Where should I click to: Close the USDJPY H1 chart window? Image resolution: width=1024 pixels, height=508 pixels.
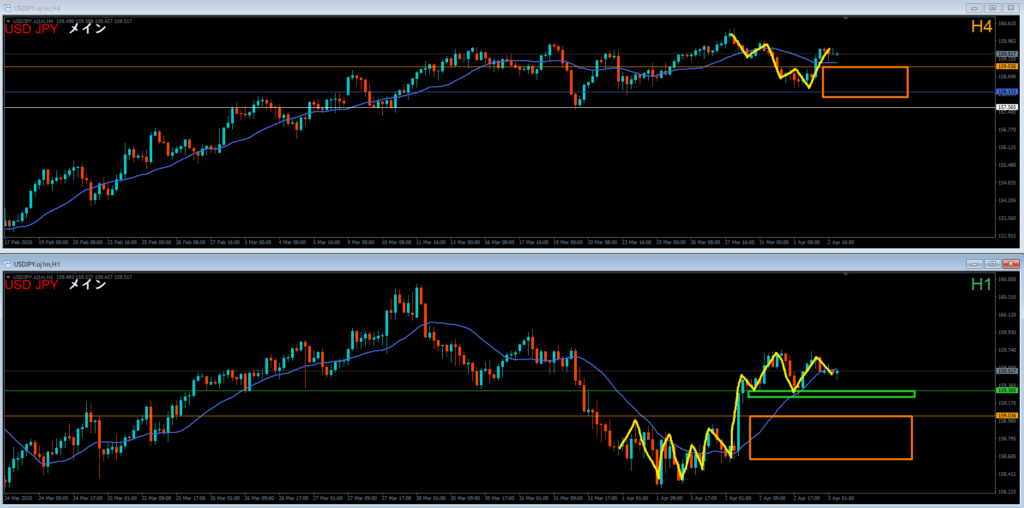(1009, 263)
